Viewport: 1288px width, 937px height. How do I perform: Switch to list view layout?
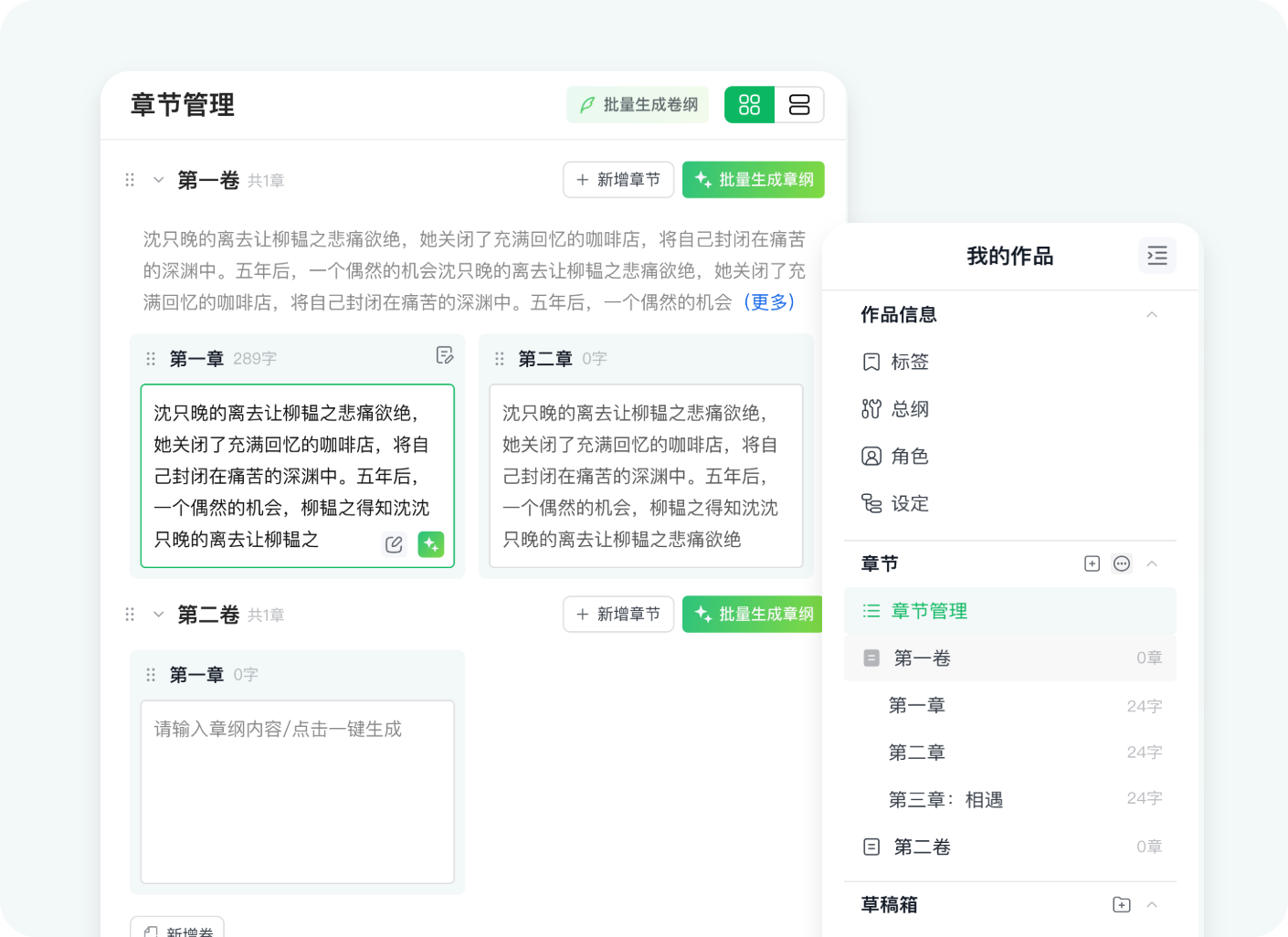point(799,104)
